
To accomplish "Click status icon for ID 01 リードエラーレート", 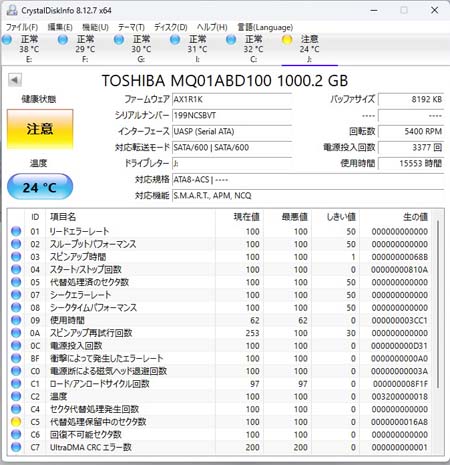I will (16, 231).
